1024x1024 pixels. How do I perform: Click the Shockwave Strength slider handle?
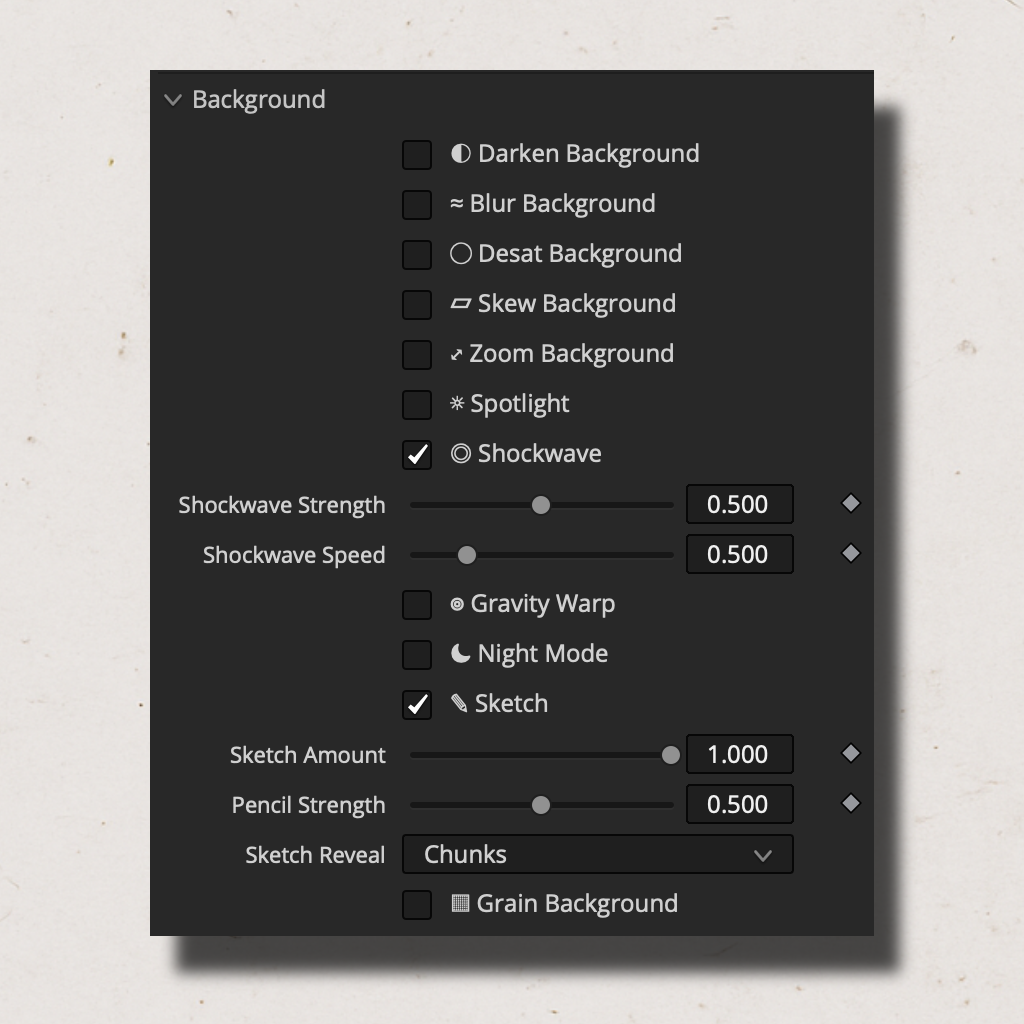(x=541, y=505)
